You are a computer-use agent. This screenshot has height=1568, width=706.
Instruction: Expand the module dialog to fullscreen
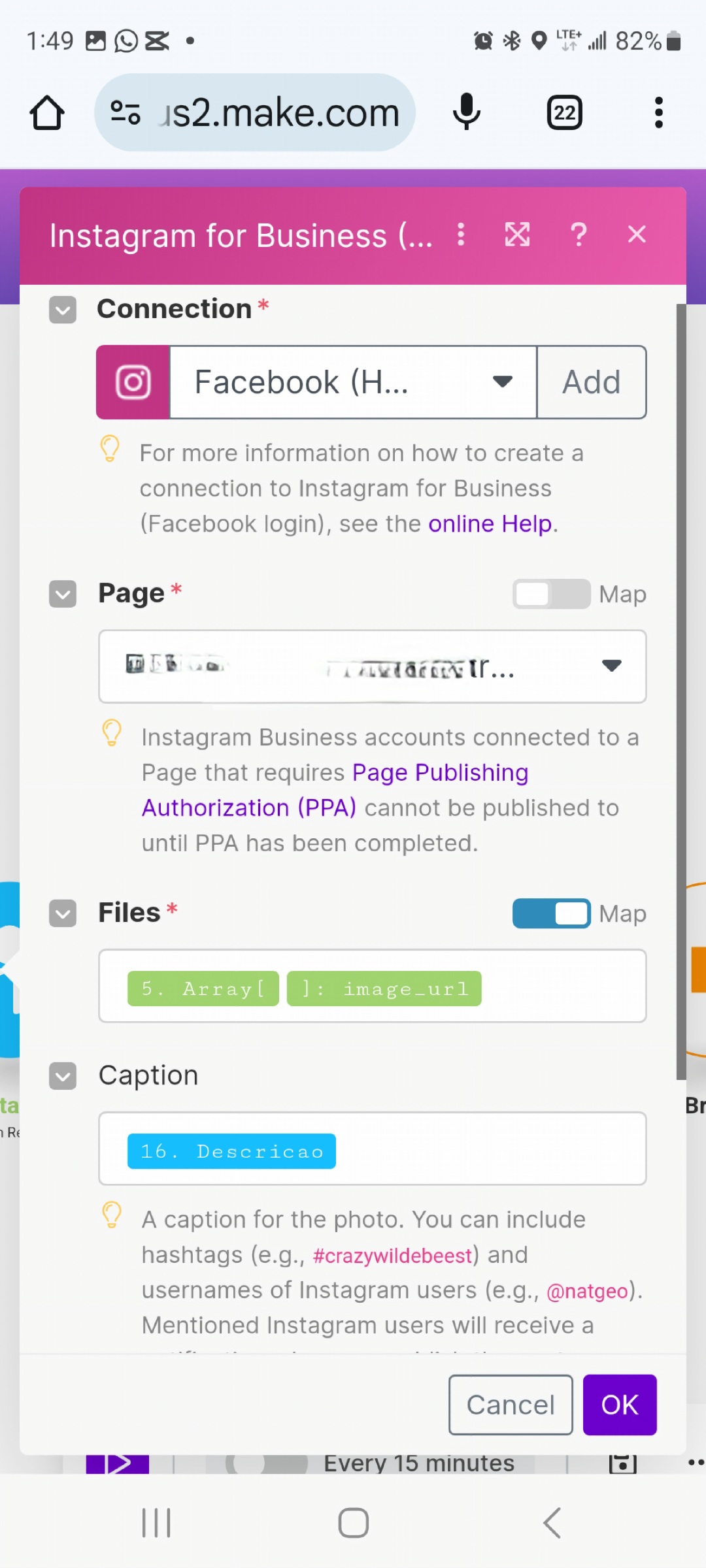click(x=517, y=234)
